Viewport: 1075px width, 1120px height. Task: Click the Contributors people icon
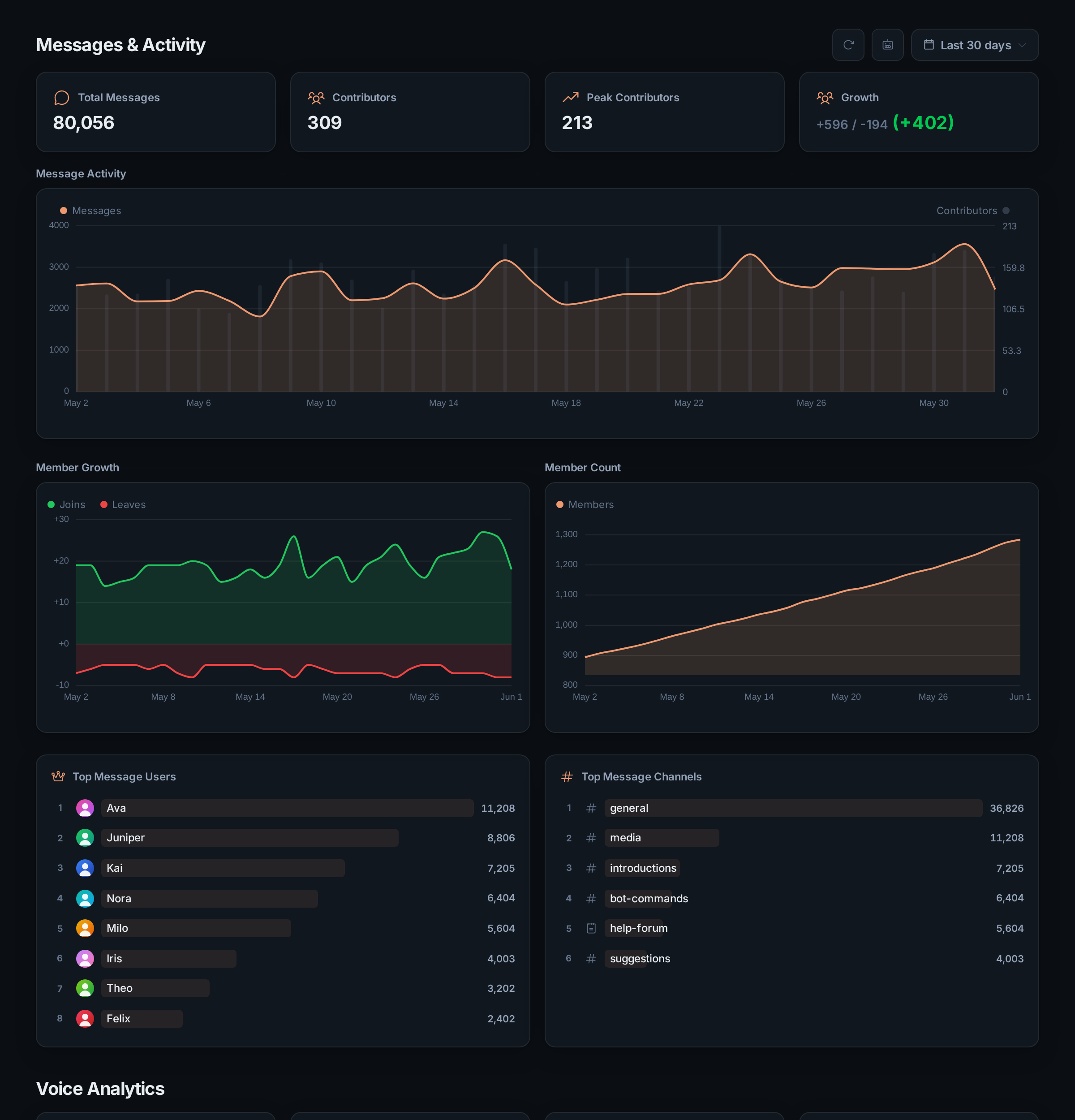pos(316,98)
